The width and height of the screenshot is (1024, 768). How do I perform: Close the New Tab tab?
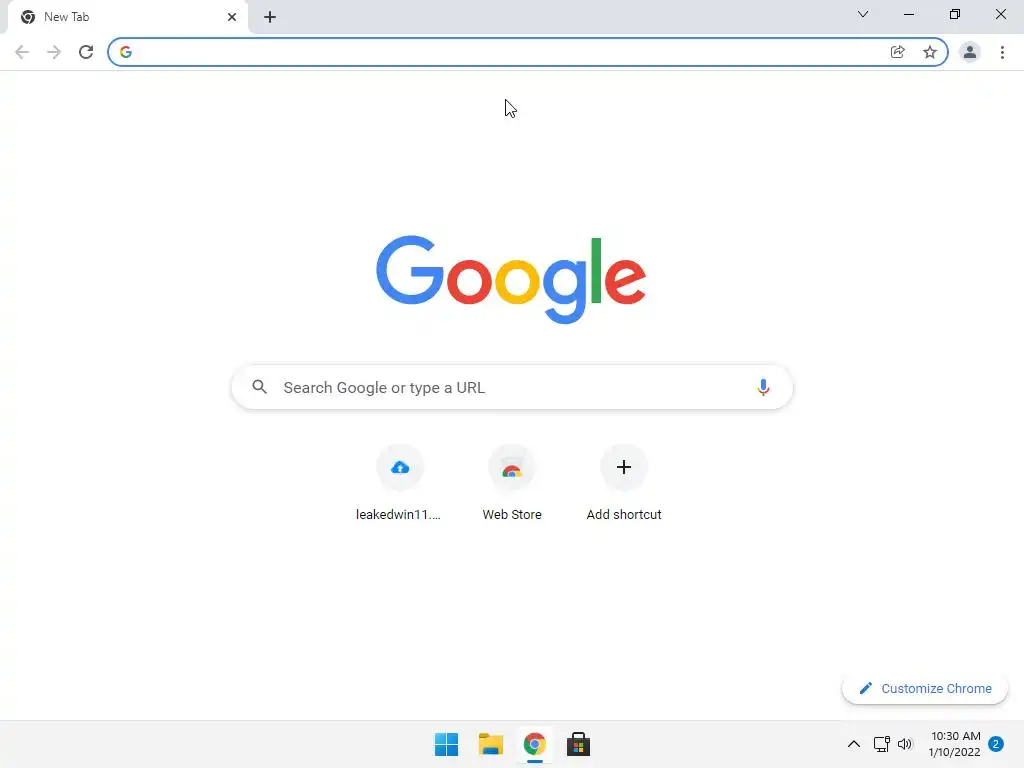click(x=232, y=17)
